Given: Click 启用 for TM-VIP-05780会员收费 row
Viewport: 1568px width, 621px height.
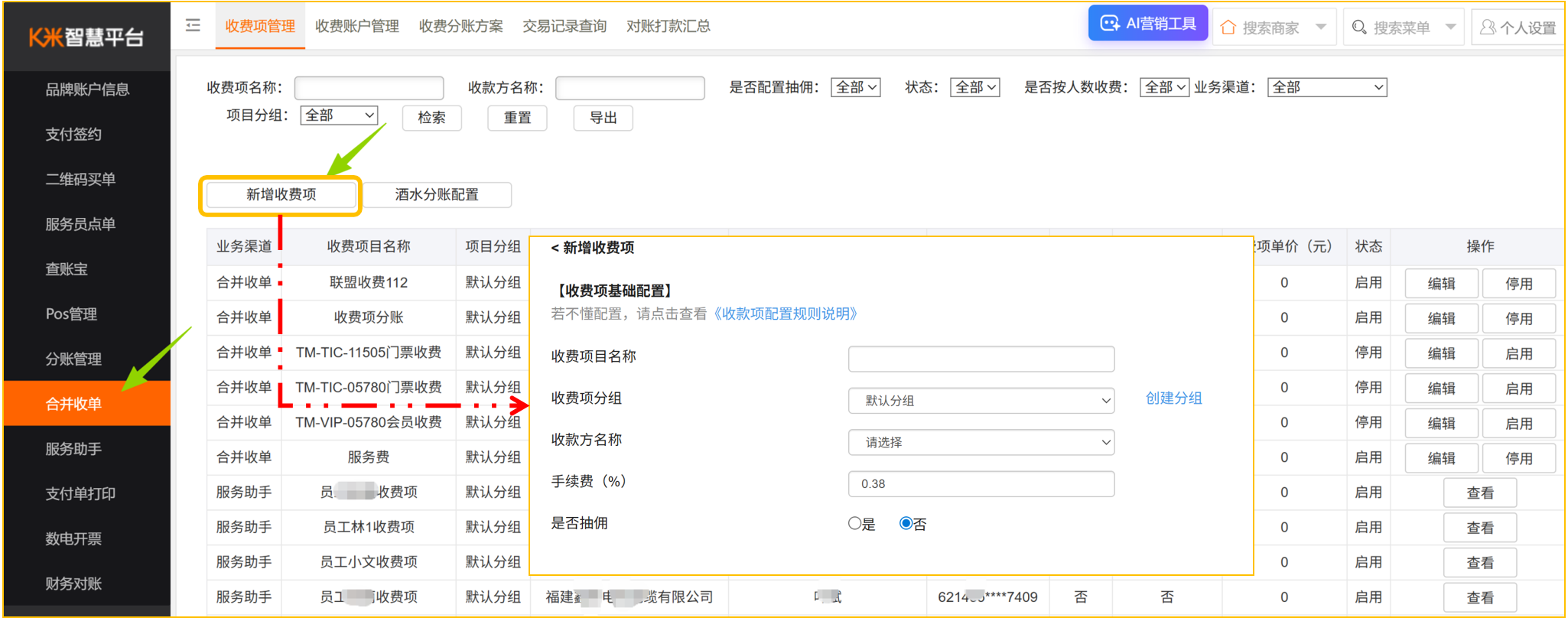Looking at the screenshot, I should point(1518,424).
